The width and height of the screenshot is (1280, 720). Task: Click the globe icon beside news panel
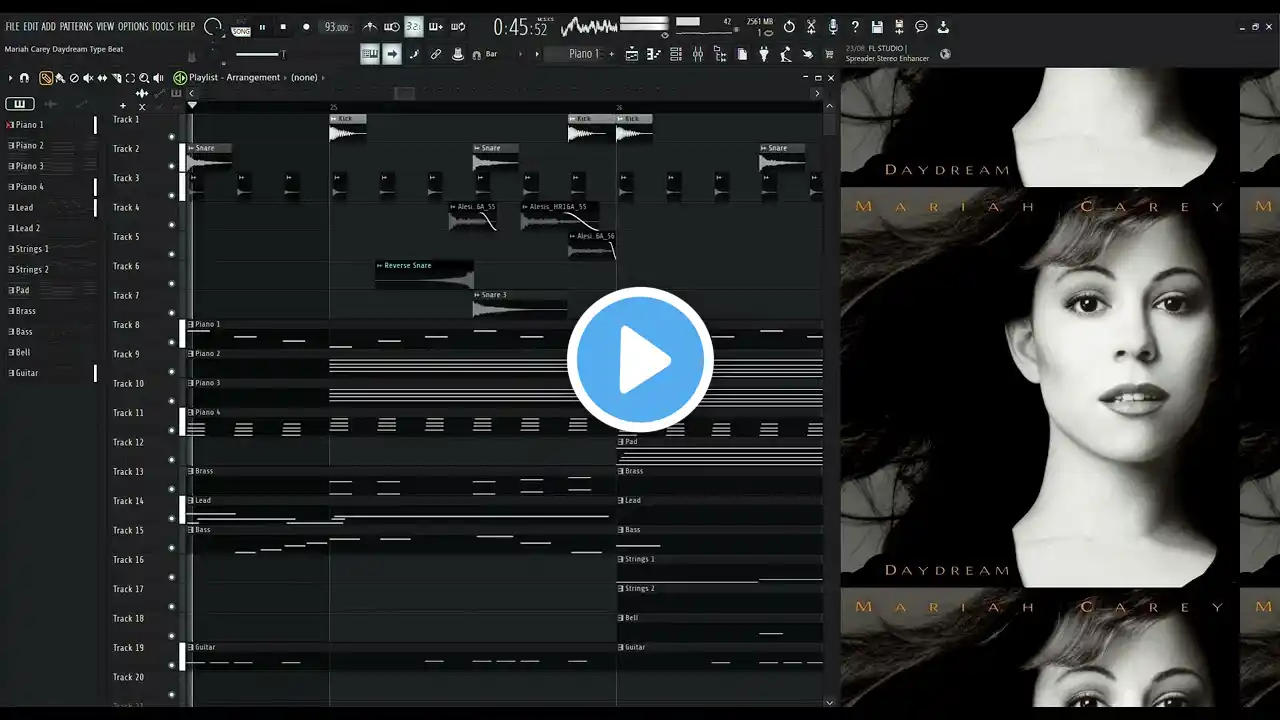[x=945, y=54]
